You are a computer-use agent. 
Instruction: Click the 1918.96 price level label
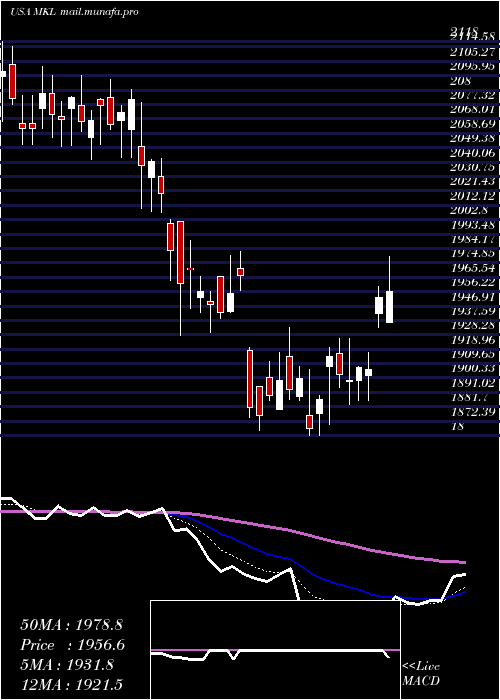(x=473, y=340)
